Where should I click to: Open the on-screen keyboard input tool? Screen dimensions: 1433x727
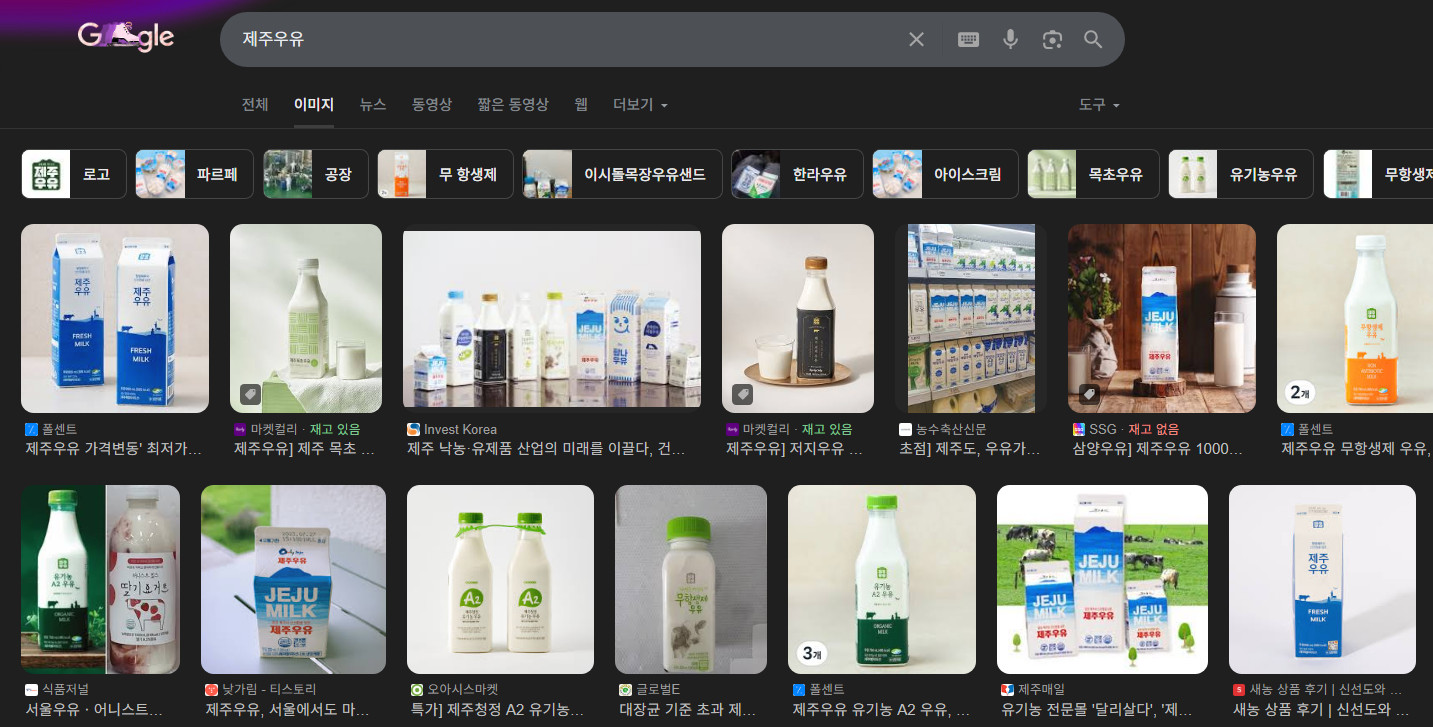tap(968, 40)
